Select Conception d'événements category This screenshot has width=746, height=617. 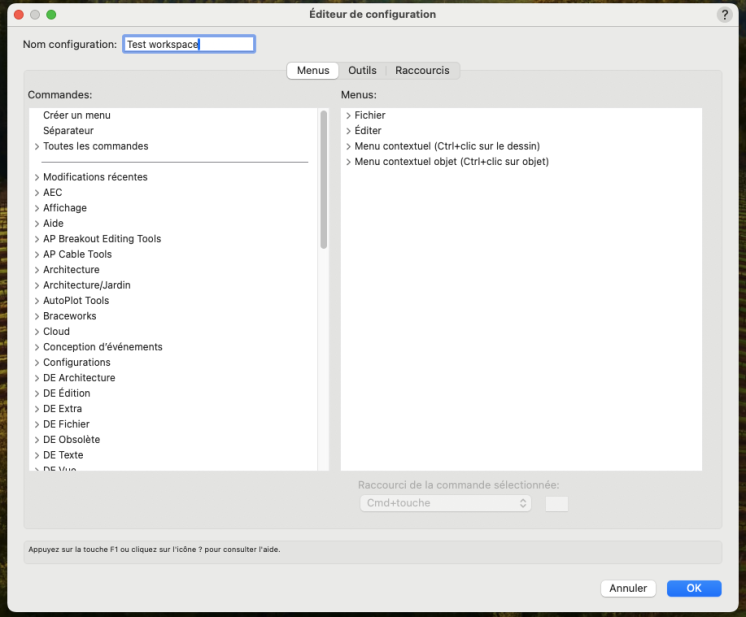click(x=102, y=347)
